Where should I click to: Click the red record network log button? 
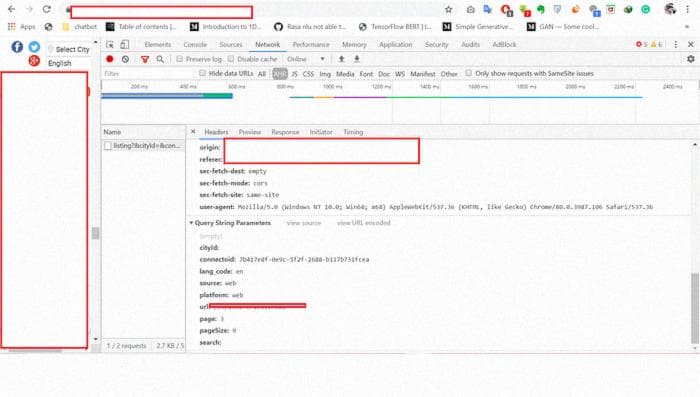(x=110, y=59)
